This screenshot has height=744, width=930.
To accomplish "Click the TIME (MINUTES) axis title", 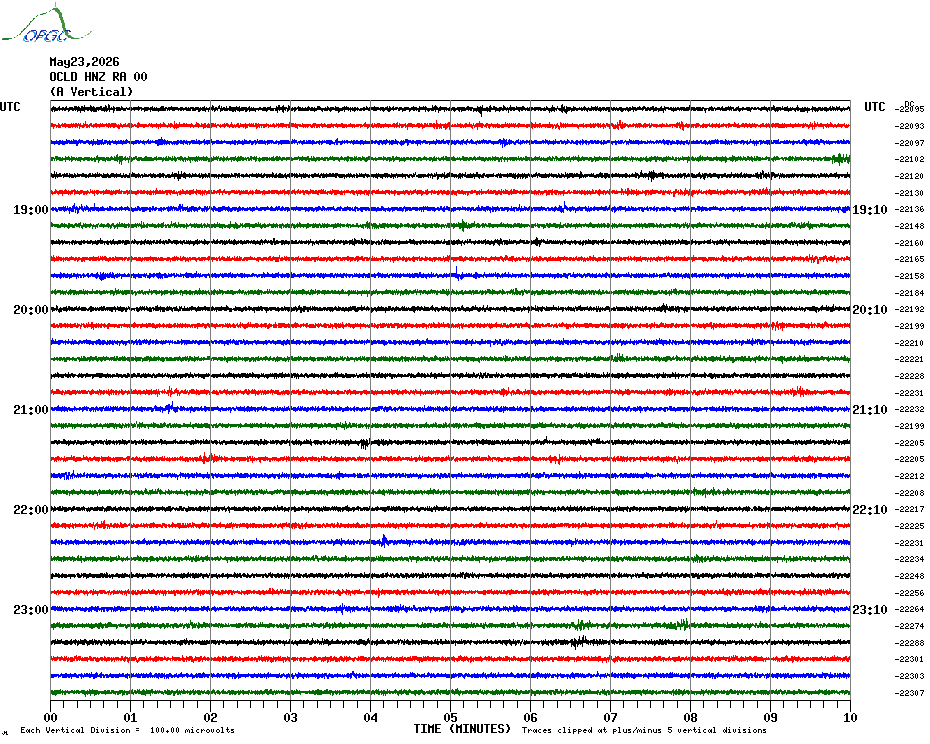I will [462, 729].
